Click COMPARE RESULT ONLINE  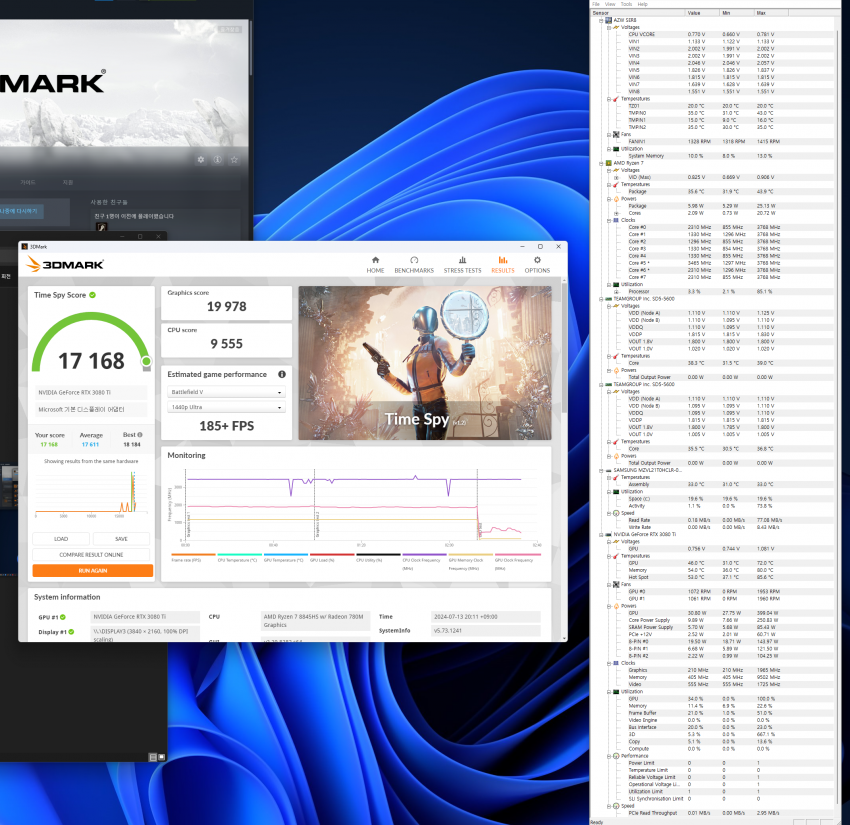91,555
